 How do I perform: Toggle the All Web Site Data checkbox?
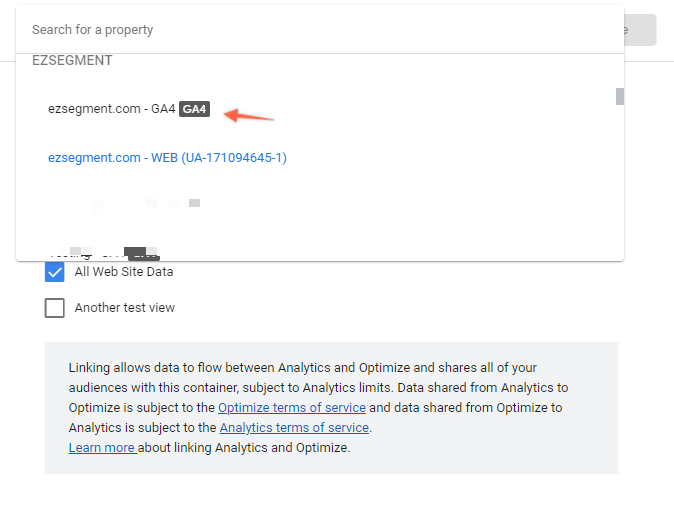pos(55,272)
